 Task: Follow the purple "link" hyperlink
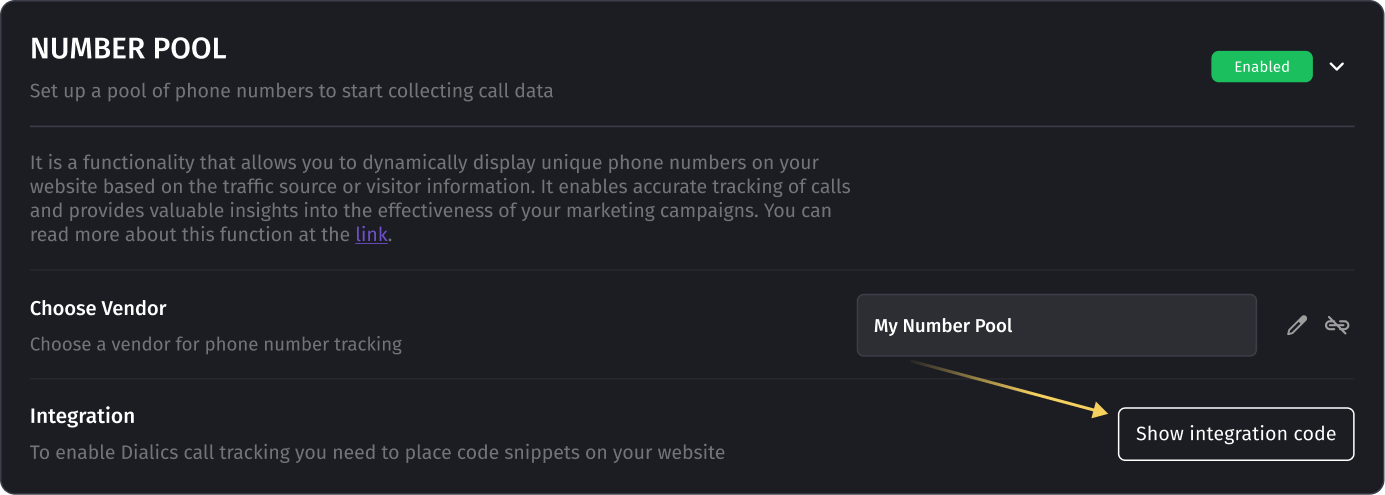(371, 236)
